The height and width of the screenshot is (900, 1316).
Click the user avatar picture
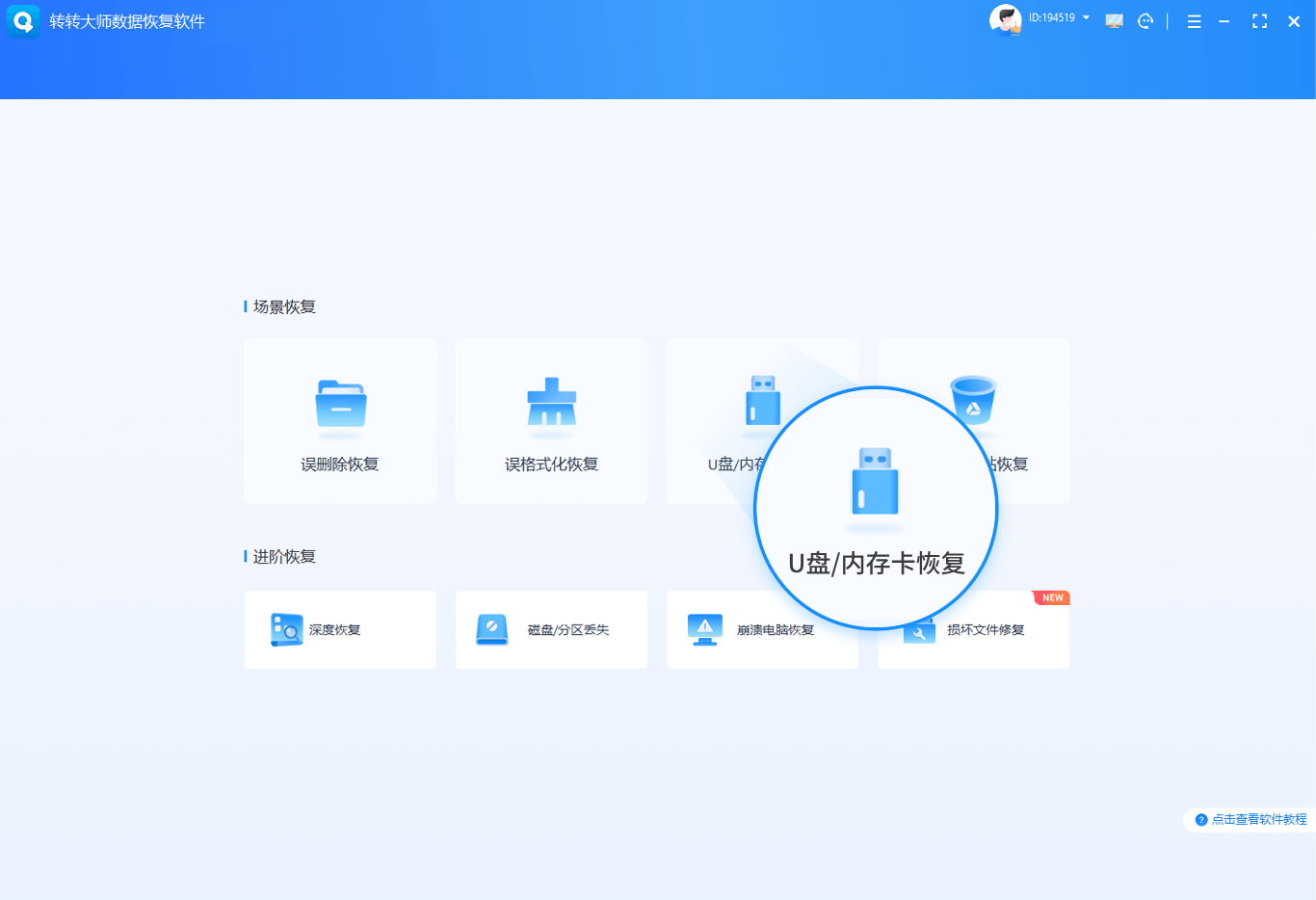[x=1005, y=19]
